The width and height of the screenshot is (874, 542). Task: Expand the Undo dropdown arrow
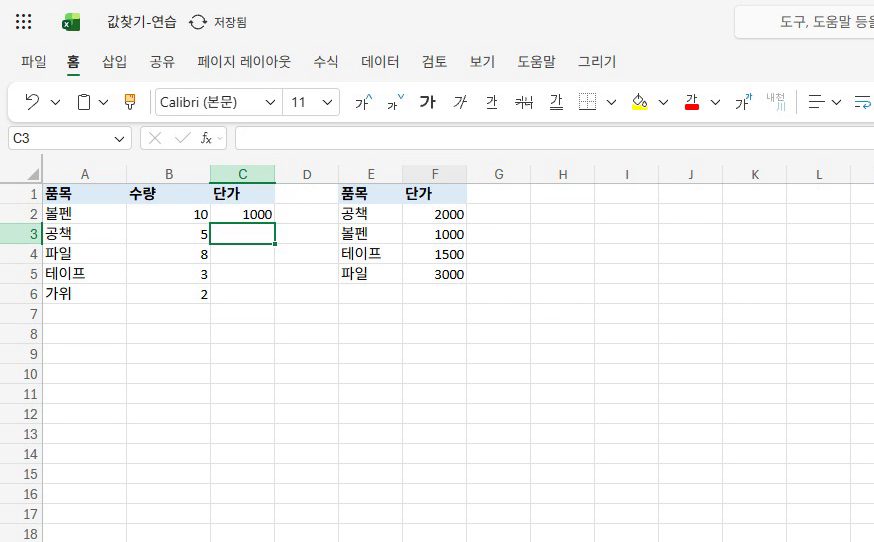pyautogui.click(x=55, y=103)
